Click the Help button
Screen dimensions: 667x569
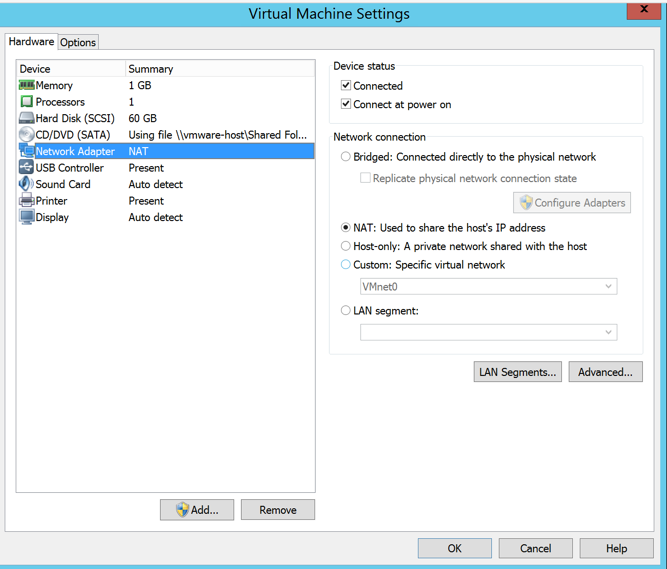(x=616, y=548)
